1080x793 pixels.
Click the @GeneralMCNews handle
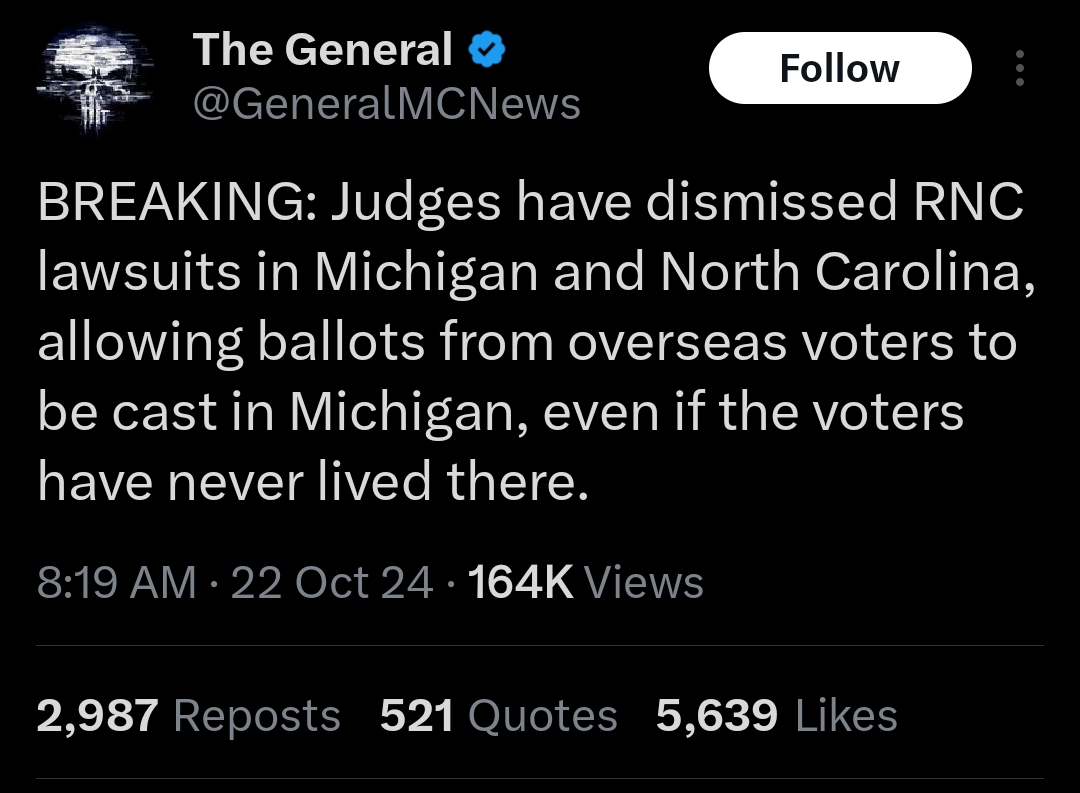click(385, 104)
